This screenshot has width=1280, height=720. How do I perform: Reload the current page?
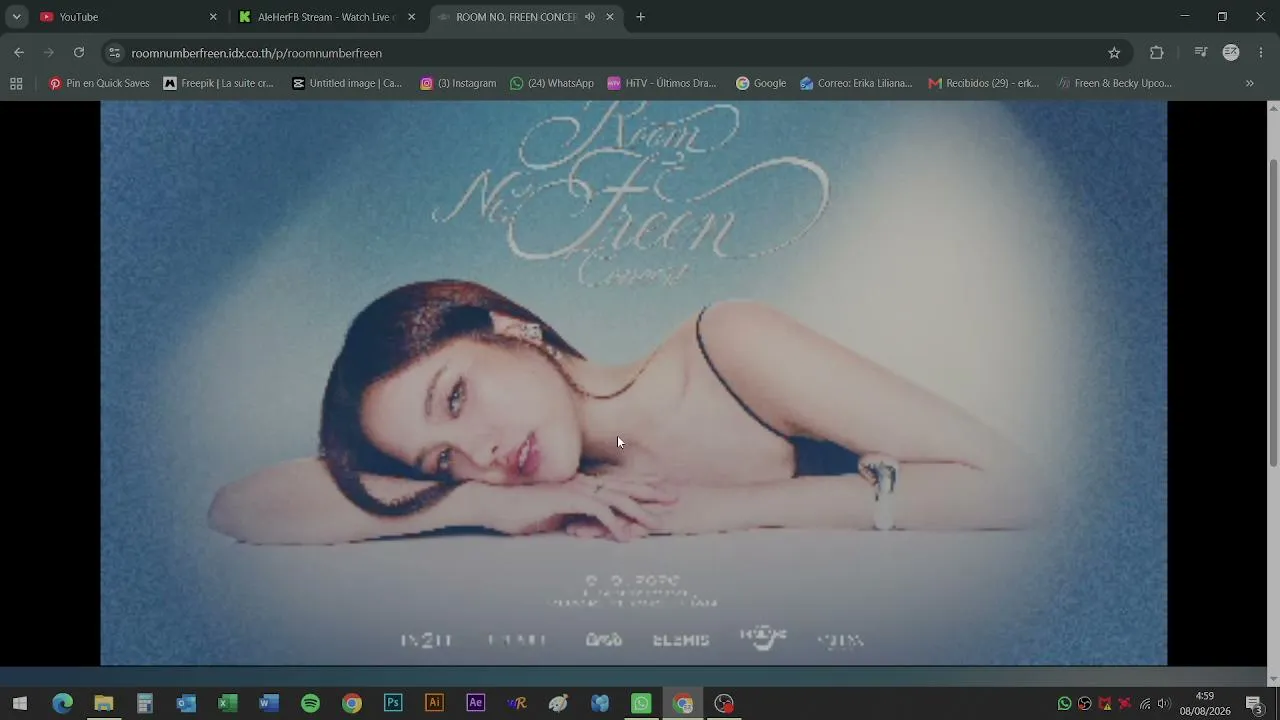coord(79,53)
